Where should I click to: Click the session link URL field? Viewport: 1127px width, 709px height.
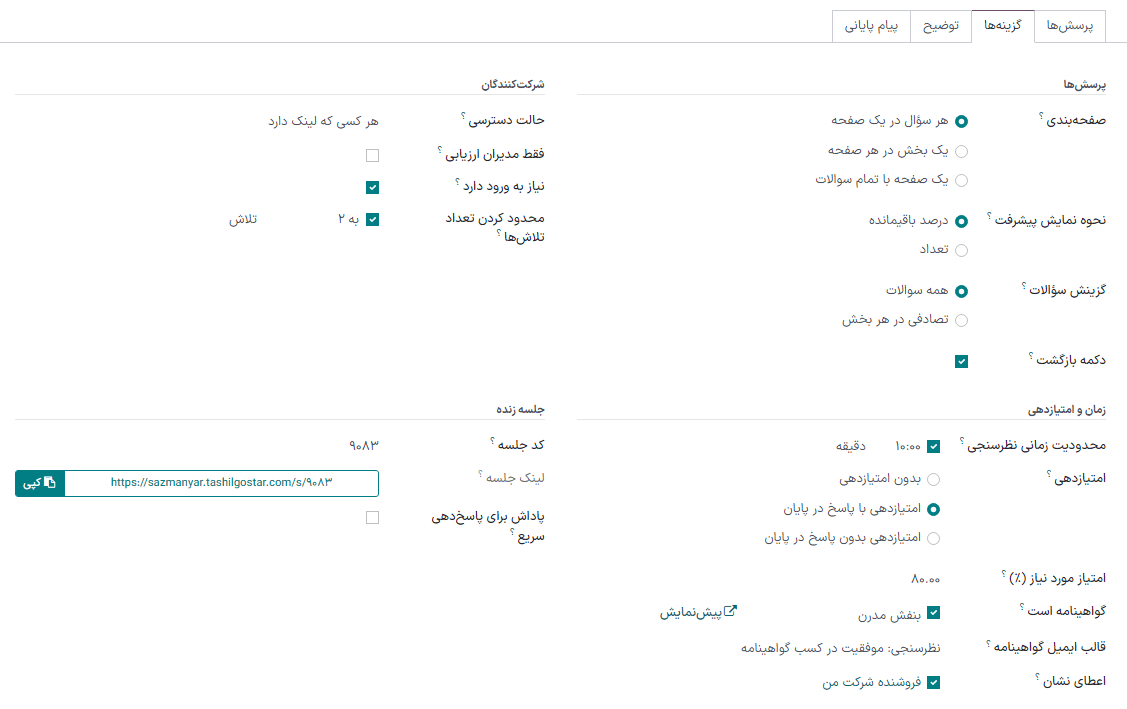(x=220, y=483)
